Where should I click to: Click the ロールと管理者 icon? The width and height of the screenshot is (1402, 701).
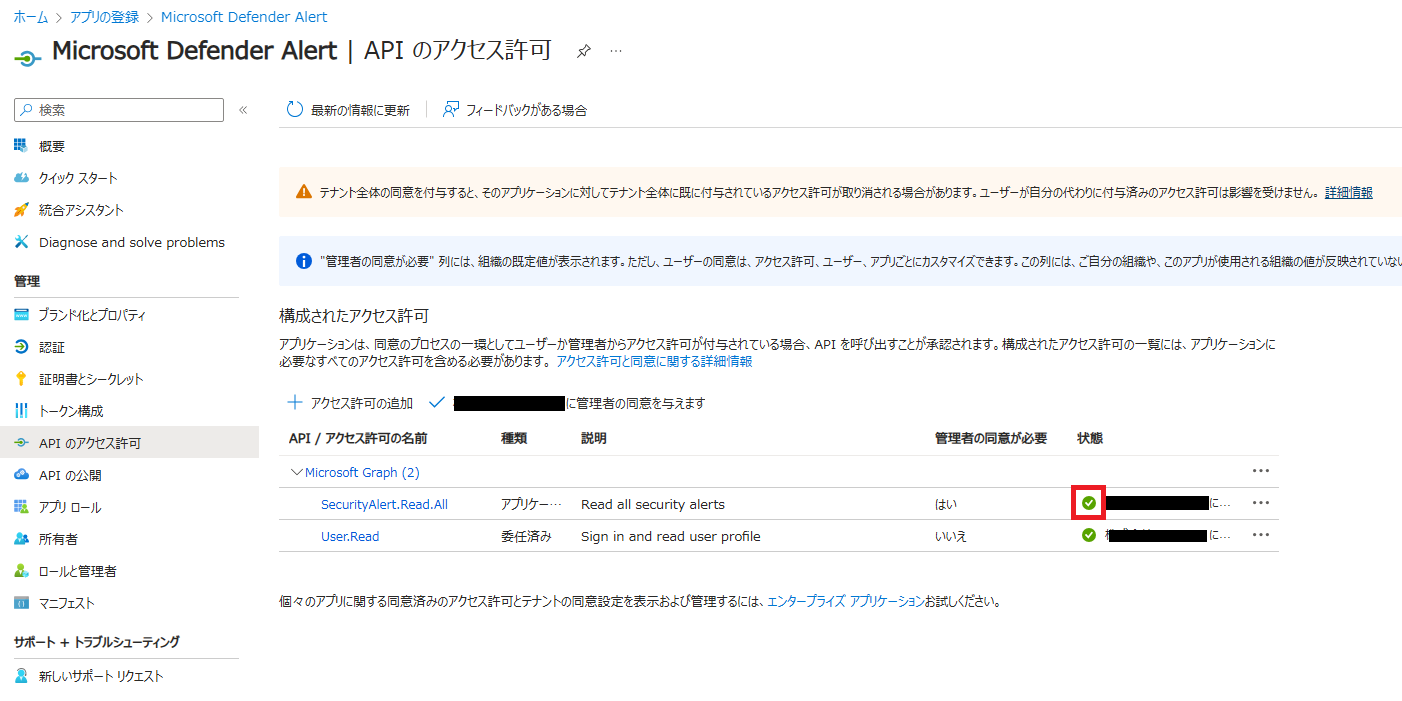pos(21,571)
